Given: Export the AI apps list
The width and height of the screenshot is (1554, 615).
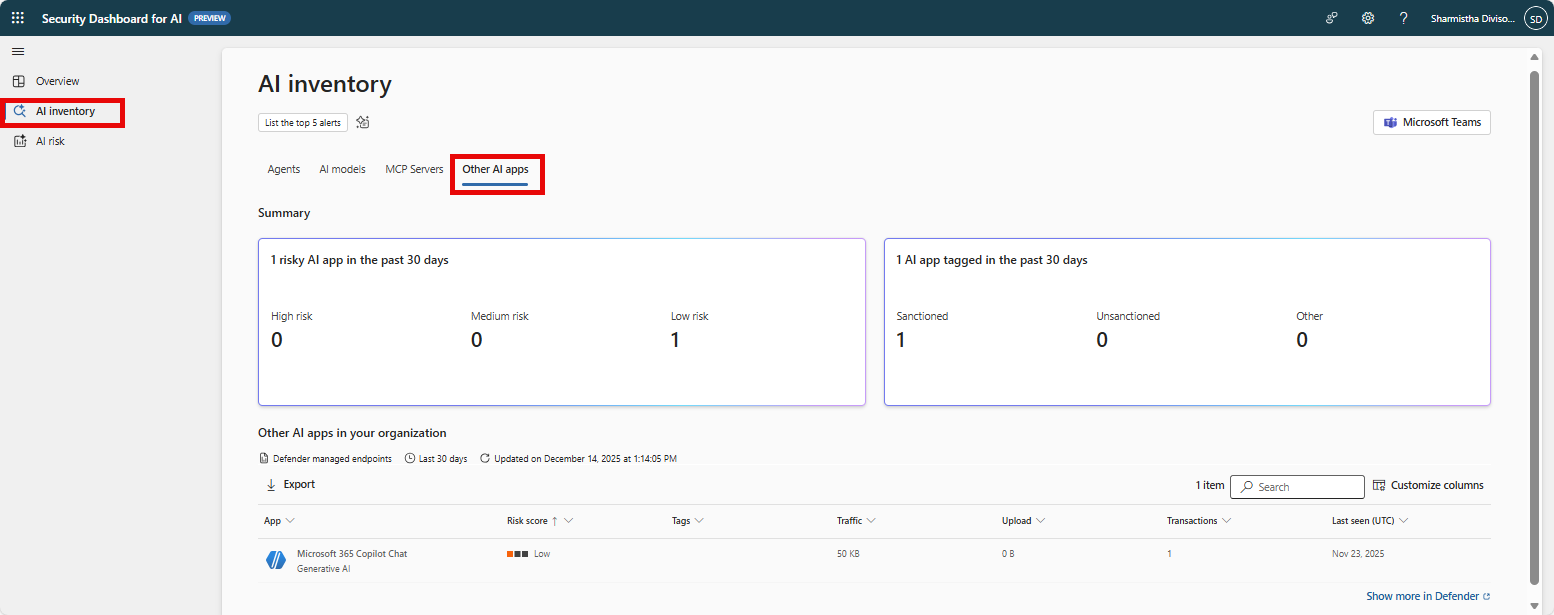Looking at the screenshot, I should click(290, 484).
